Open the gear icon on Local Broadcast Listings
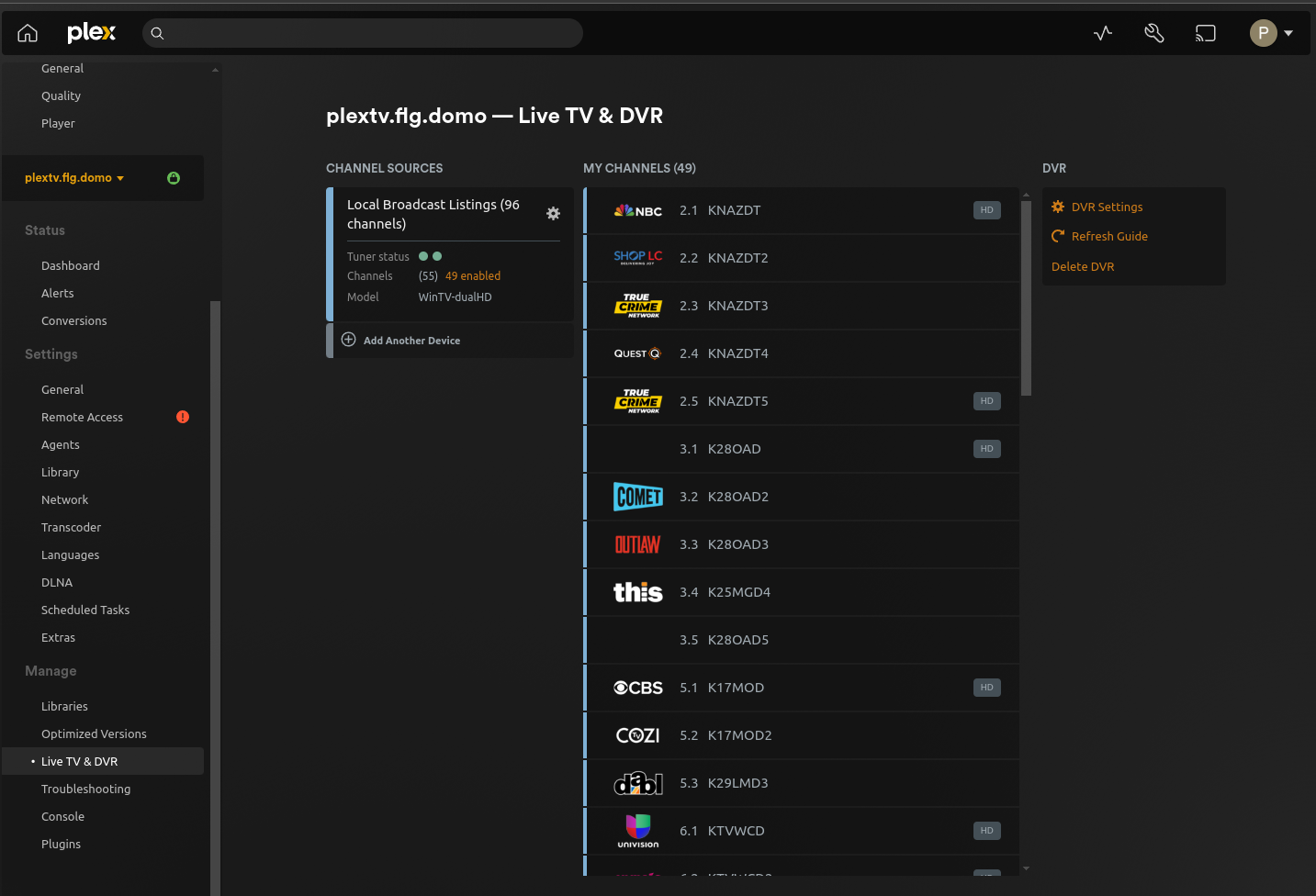Screen dimensions: 1316x896 [554, 213]
